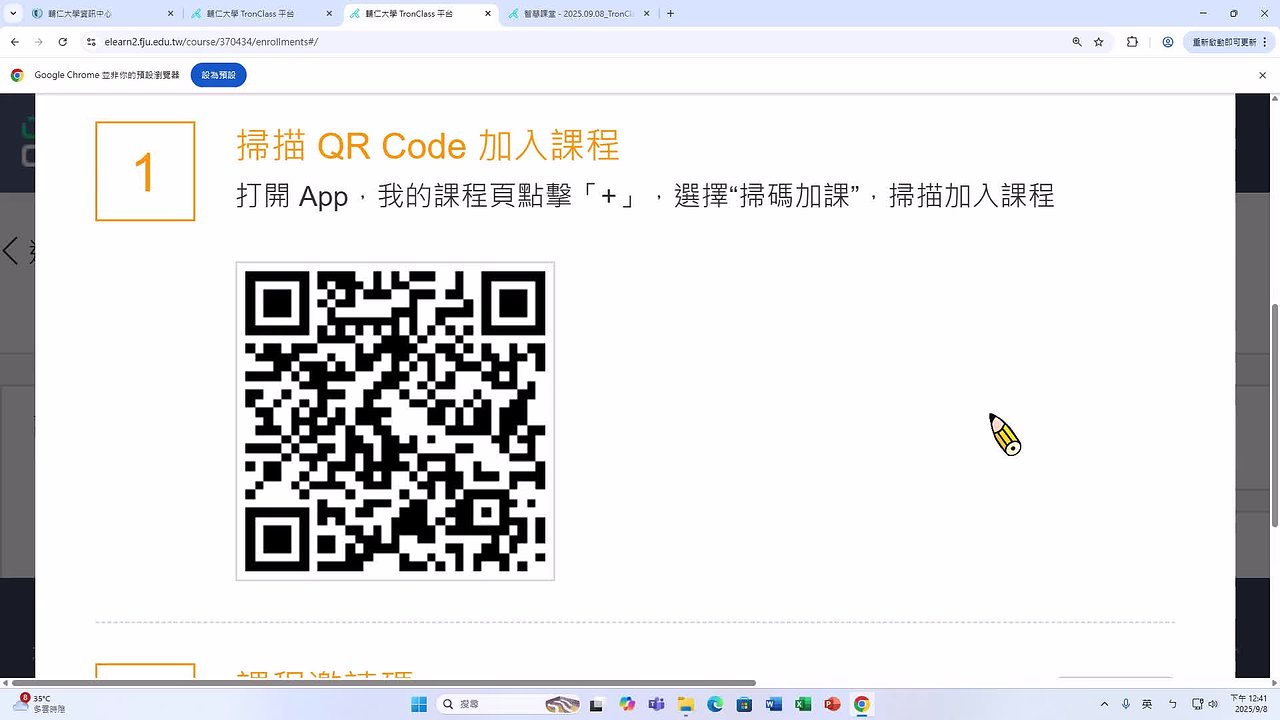Click the microphone icon in system tray
The height and width of the screenshot is (720, 1280).
click(1126, 704)
